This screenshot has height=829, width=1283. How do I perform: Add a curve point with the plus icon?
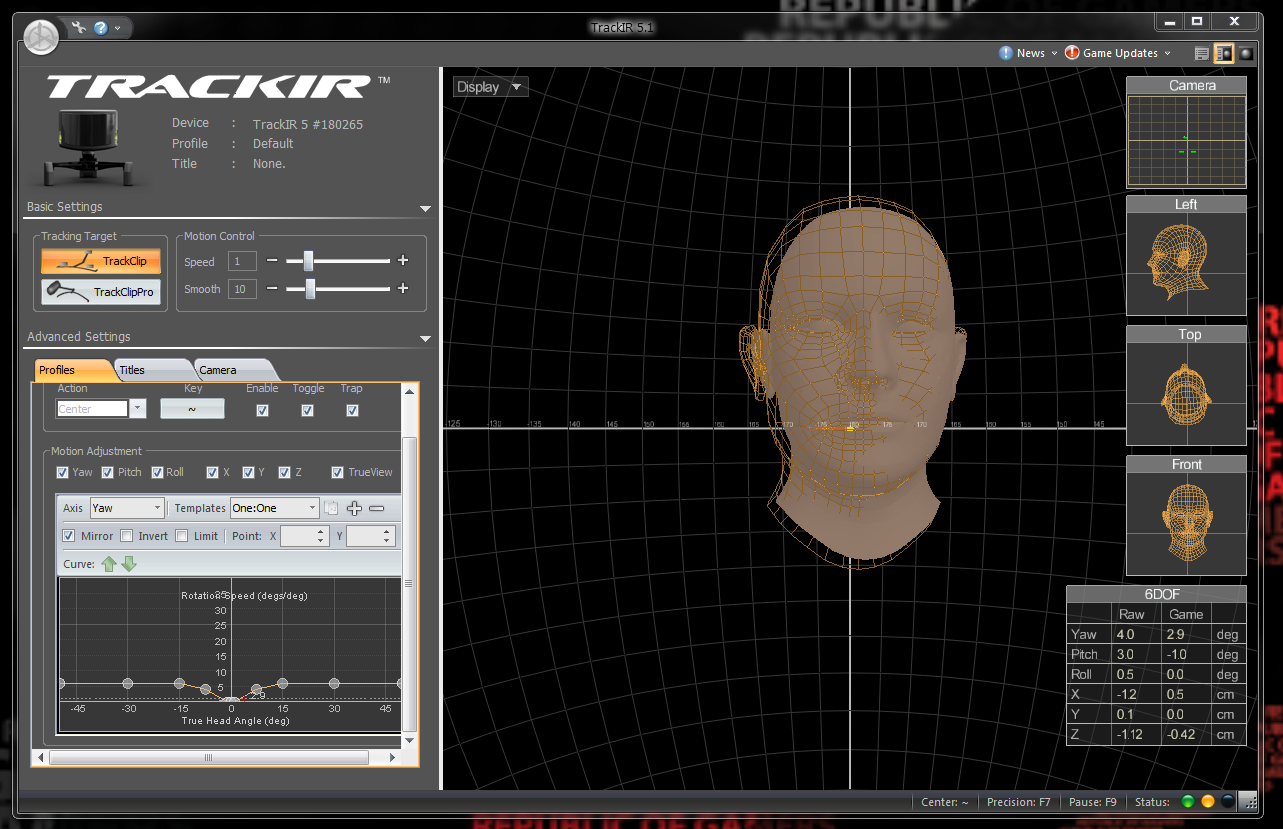[x=354, y=508]
